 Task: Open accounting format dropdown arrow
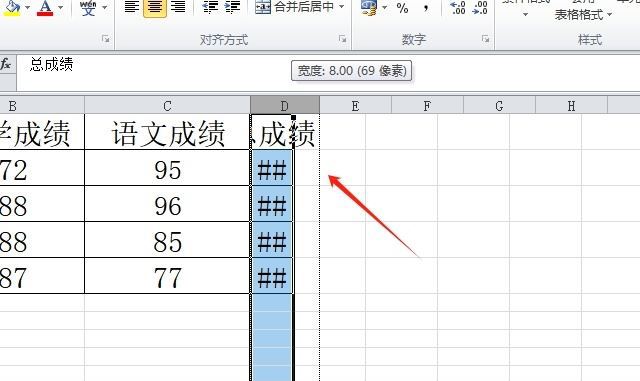pyautogui.click(x=384, y=7)
